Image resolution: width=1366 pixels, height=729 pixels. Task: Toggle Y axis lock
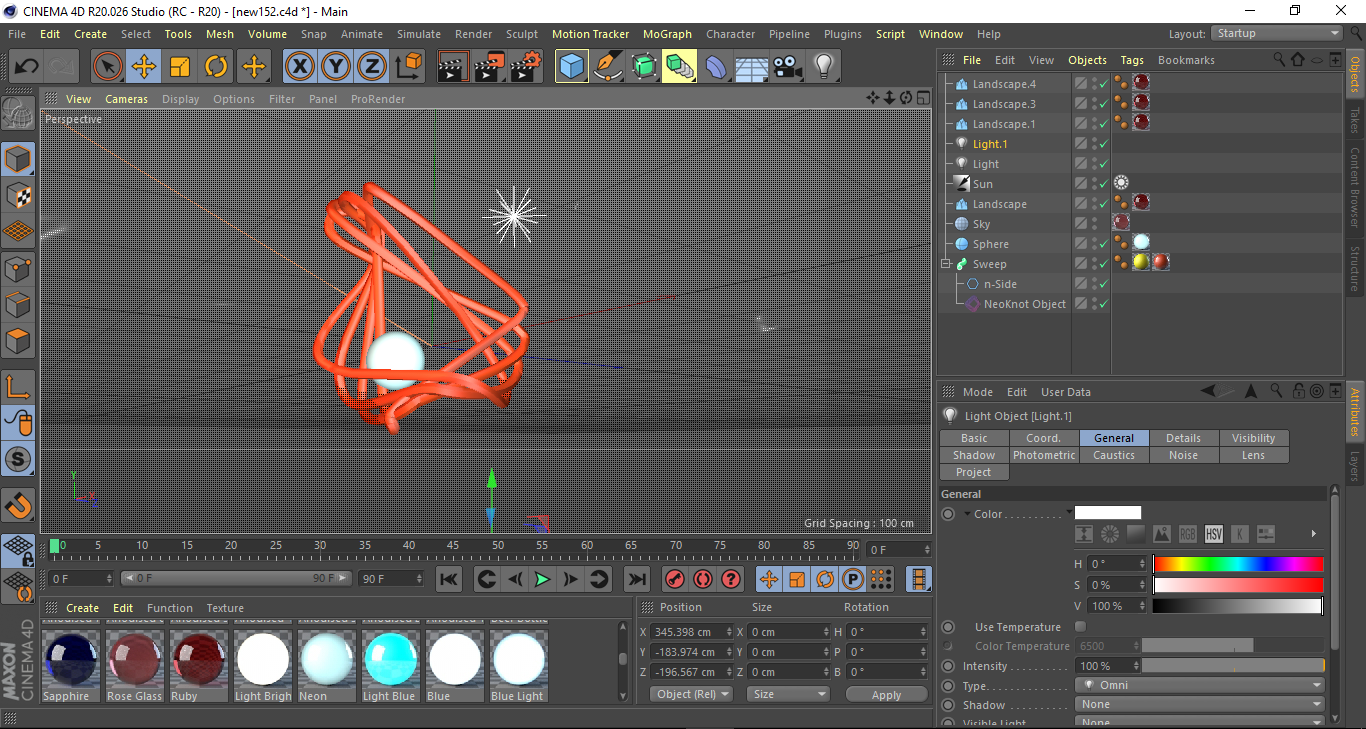coord(336,67)
